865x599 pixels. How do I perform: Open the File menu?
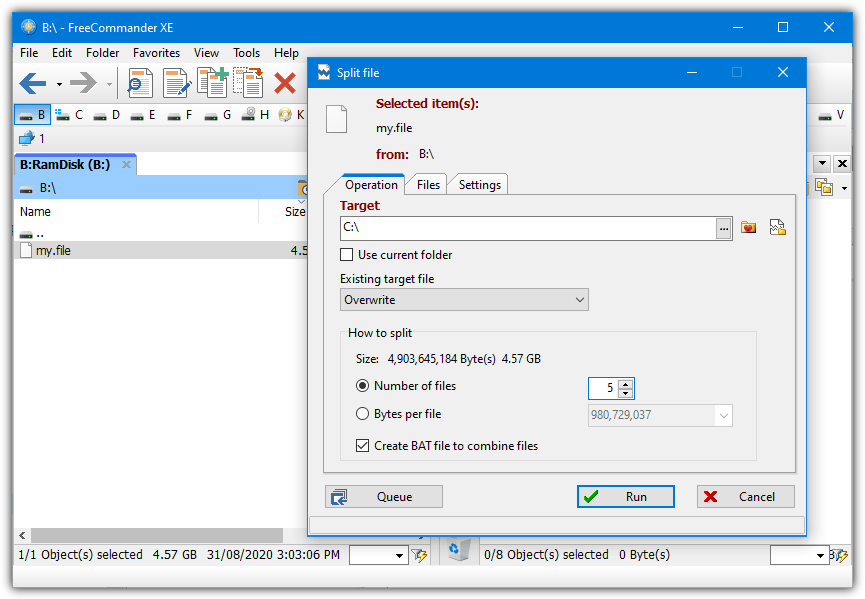tap(29, 53)
